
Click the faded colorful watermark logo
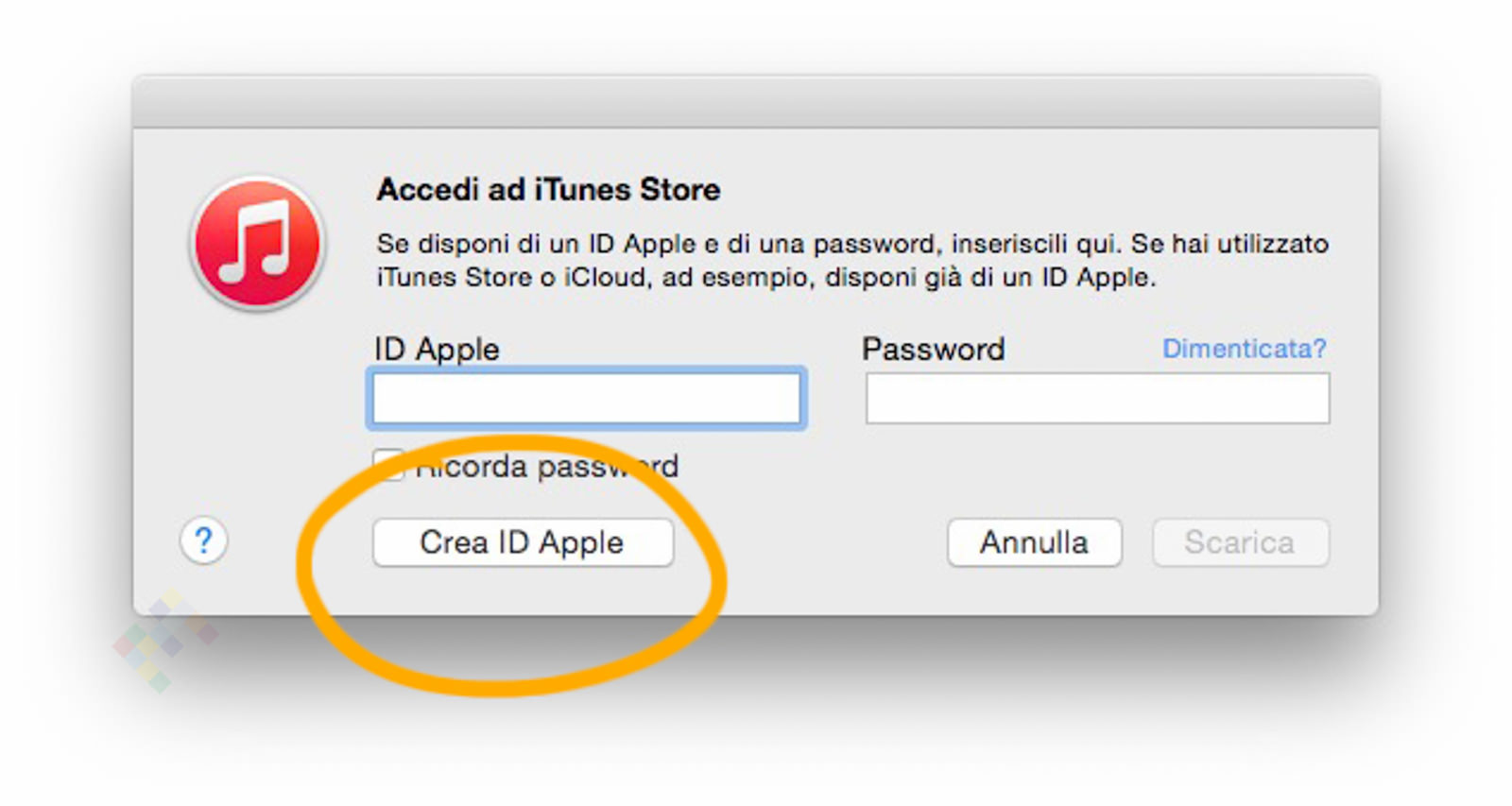click(x=166, y=640)
